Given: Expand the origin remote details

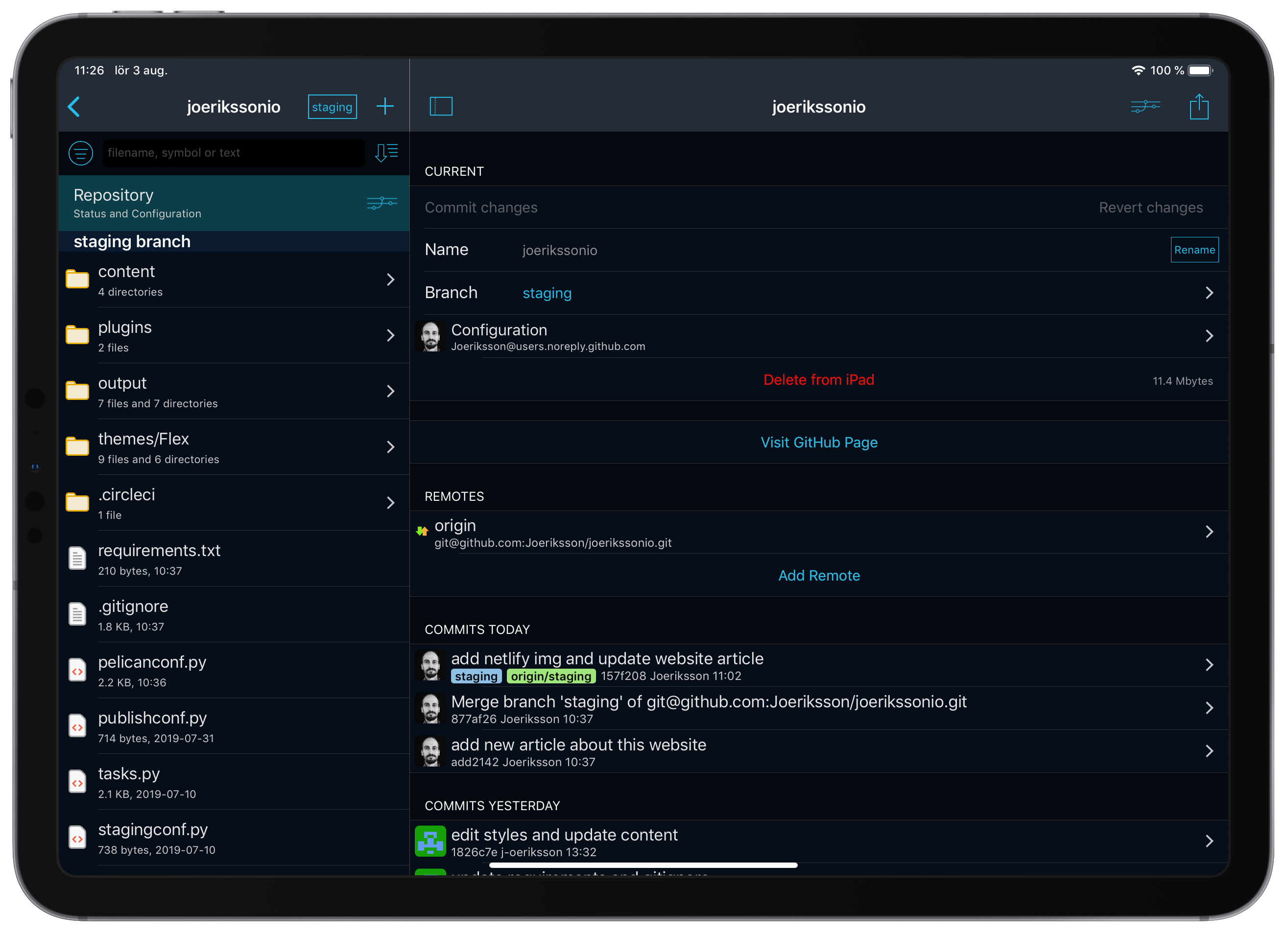Looking at the screenshot, I should click(818, 533).
